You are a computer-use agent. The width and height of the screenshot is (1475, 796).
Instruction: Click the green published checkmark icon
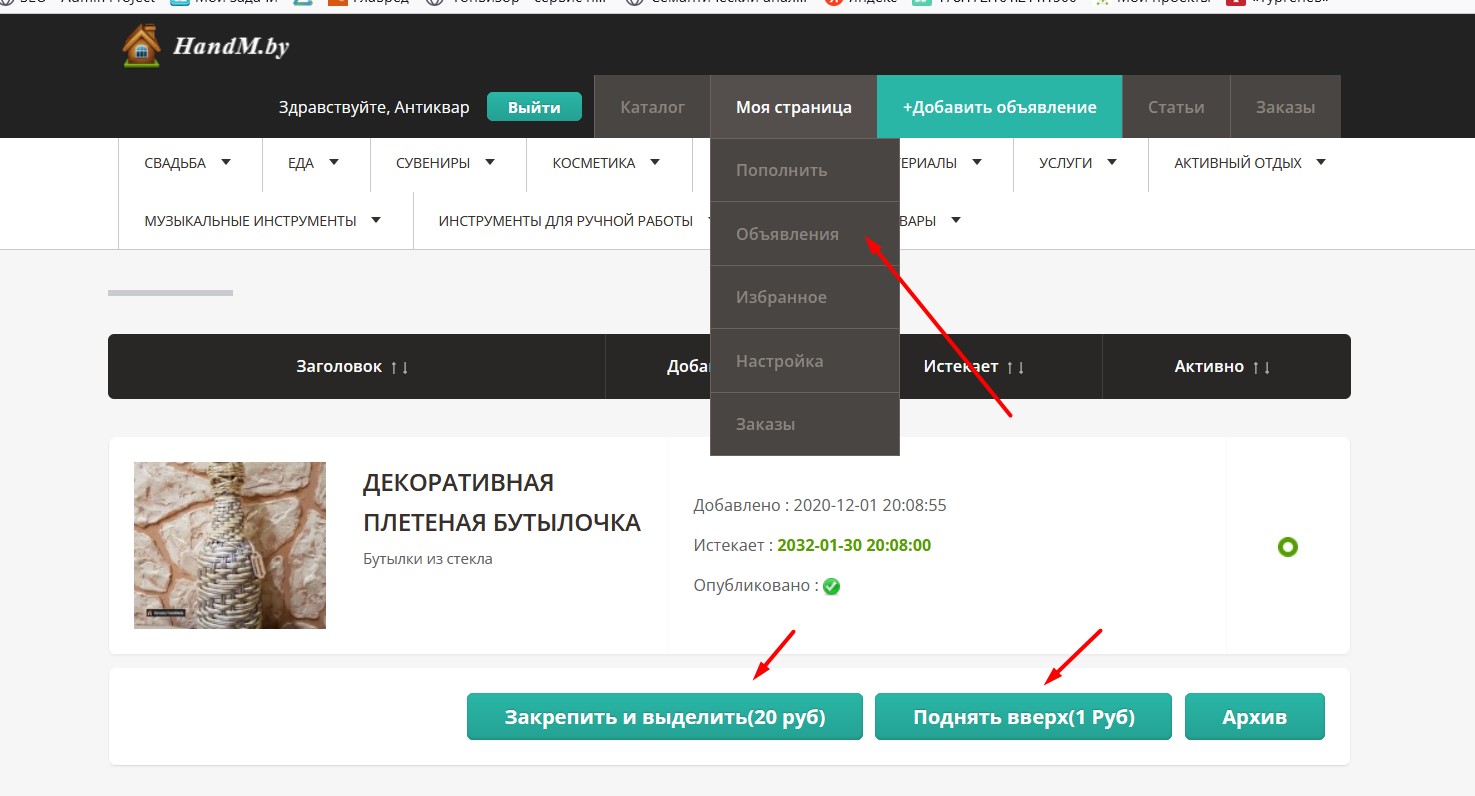831,586
